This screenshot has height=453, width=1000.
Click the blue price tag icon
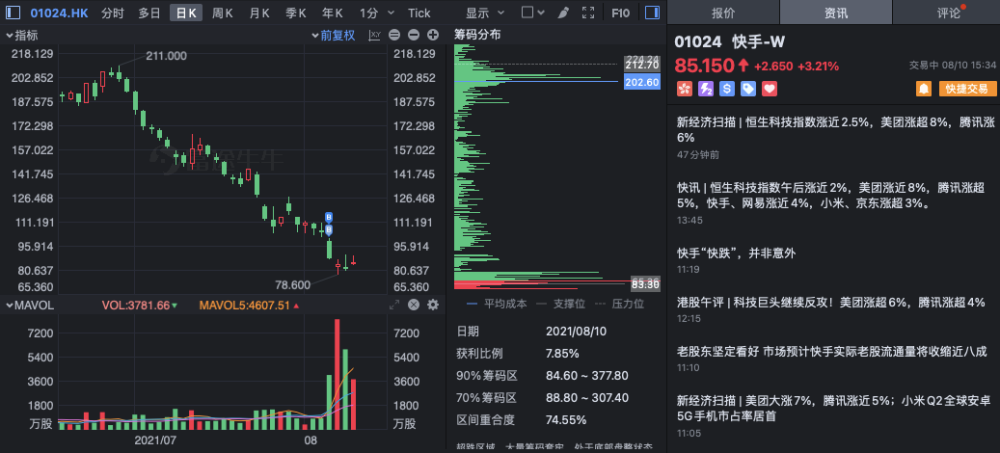pos(748,89)
